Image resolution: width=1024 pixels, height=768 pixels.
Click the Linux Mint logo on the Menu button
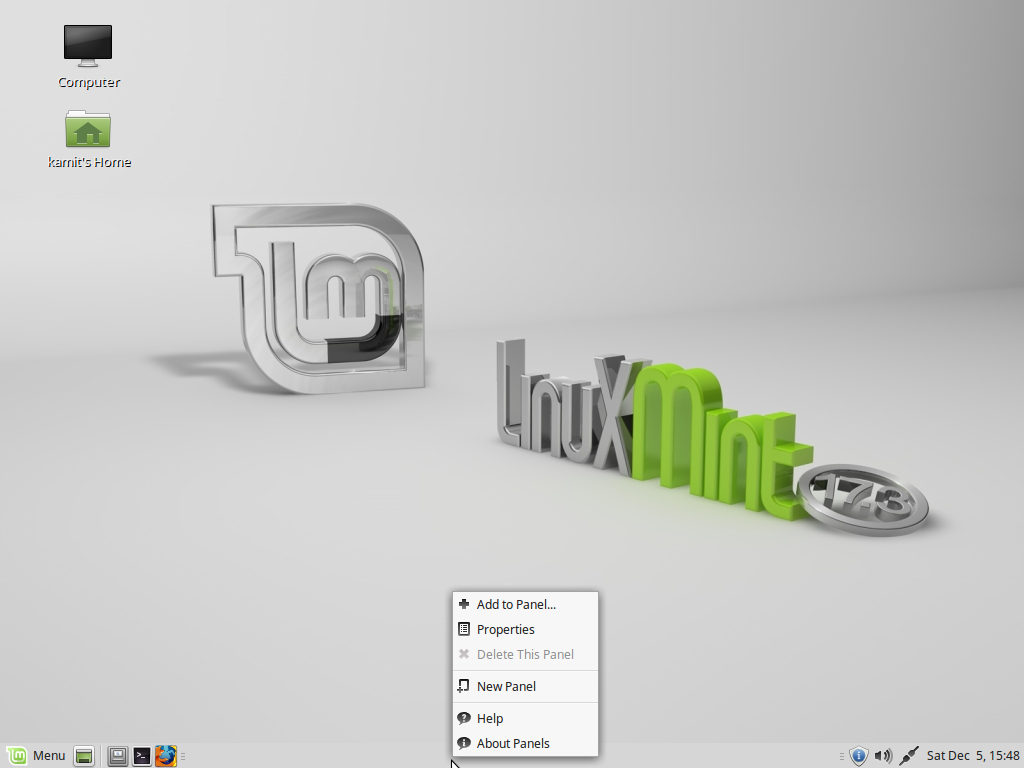(x=18, y=755)
